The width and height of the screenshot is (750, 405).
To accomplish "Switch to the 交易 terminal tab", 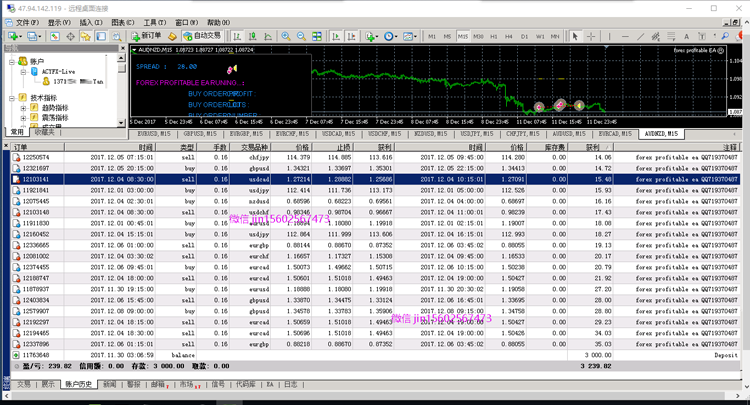I will (x=24, y=384).
